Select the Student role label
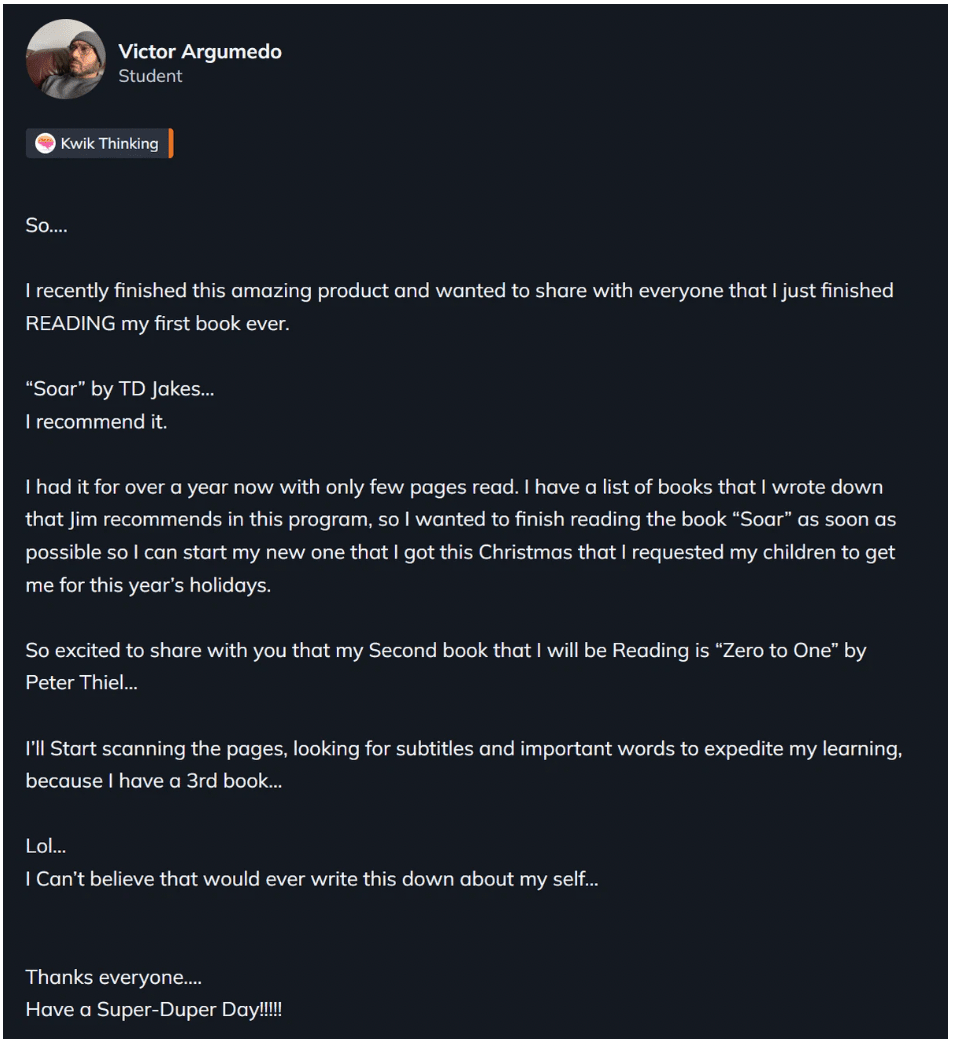The width and height of the screenshot is (954, 1052). pyautogui.click(x=150, y=76)
